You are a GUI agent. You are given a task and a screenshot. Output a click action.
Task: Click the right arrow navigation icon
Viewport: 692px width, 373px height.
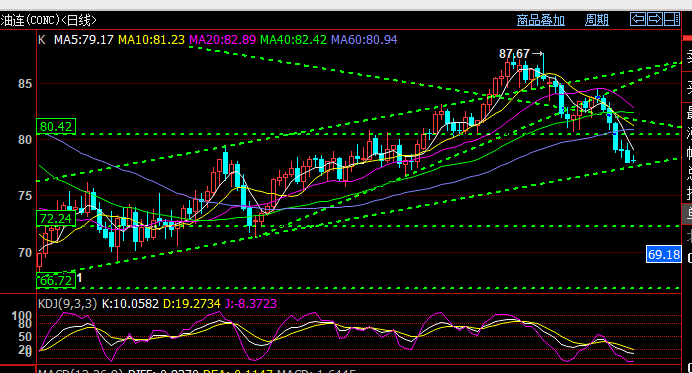(x=655, y=19)
